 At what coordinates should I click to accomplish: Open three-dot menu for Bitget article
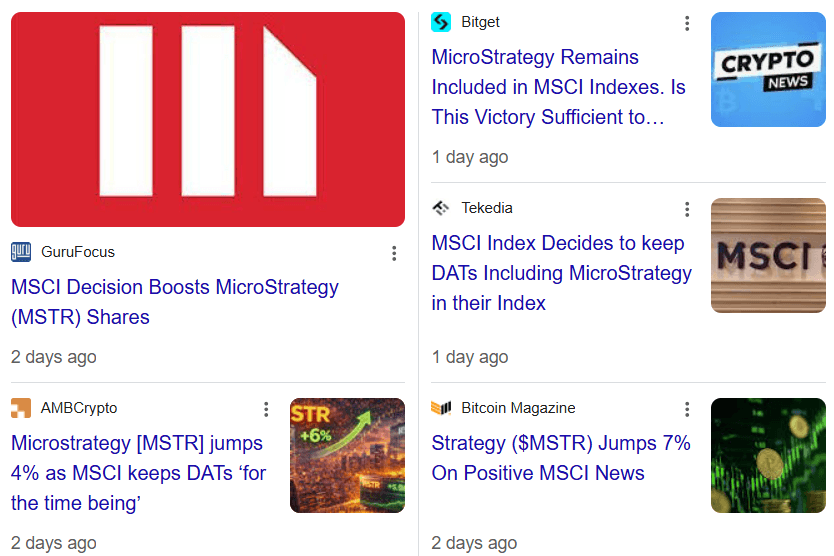[687, 23]
